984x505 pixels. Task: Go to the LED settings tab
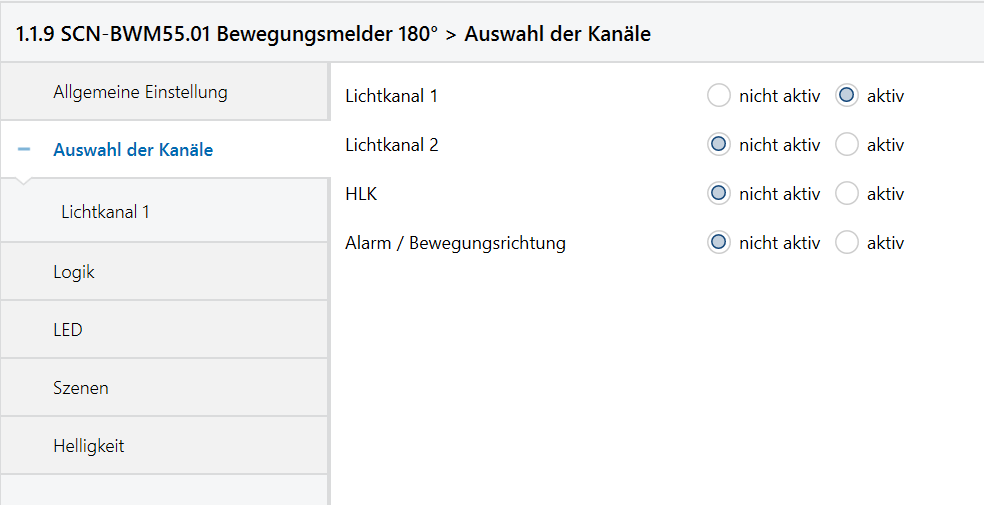pyautogui.click(x=68, y=329)
